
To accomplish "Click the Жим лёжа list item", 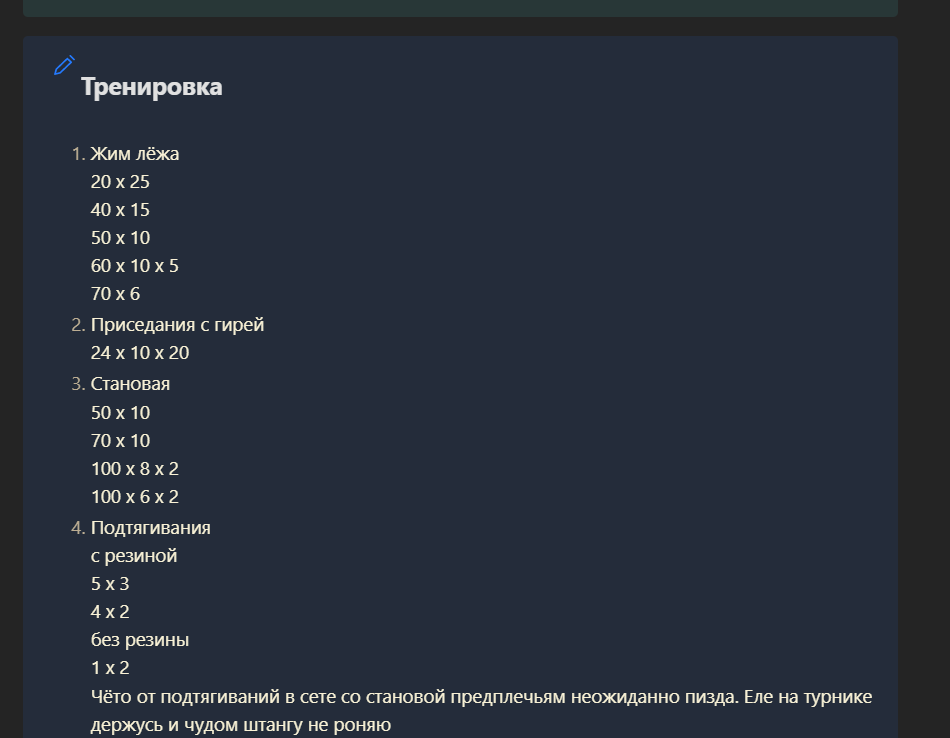I will coord(135,154).
